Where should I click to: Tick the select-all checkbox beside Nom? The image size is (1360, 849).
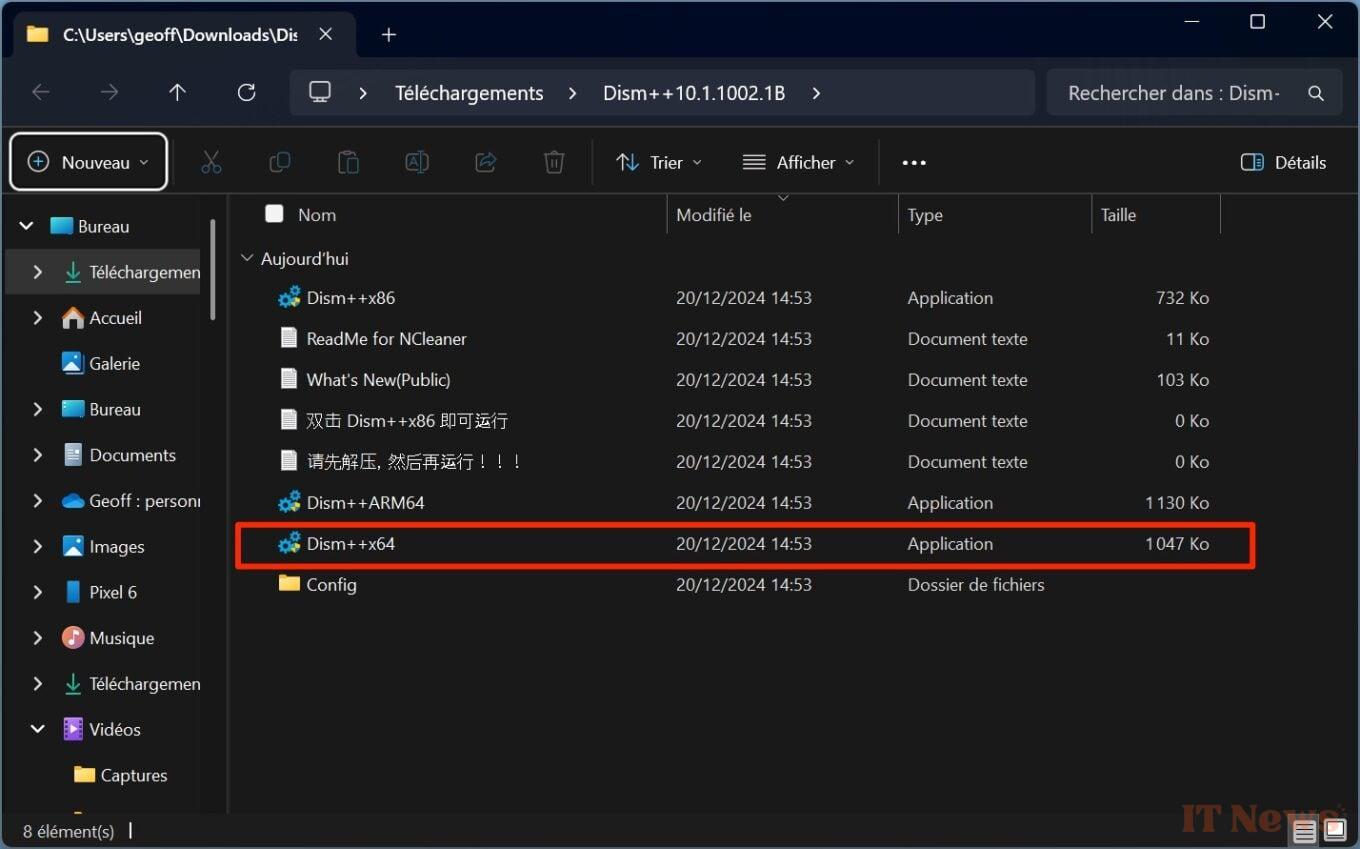(274, 214)
